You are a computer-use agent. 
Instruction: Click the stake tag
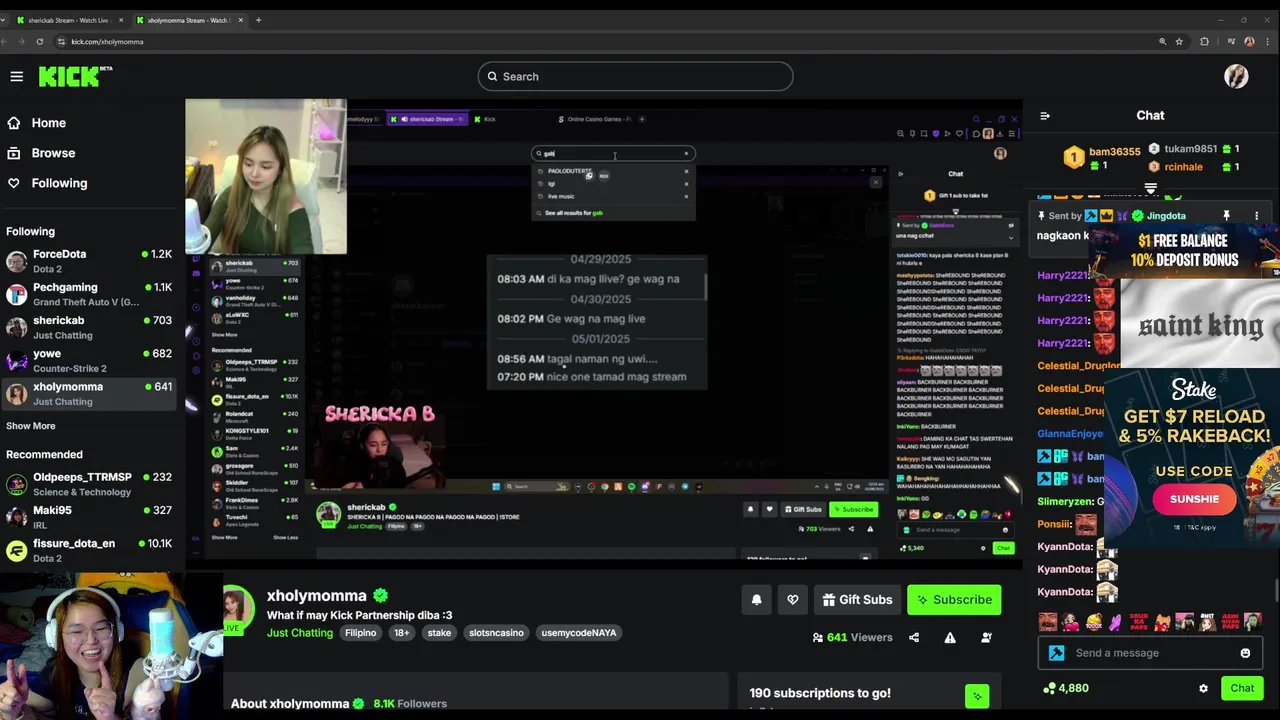pos(439,633)
